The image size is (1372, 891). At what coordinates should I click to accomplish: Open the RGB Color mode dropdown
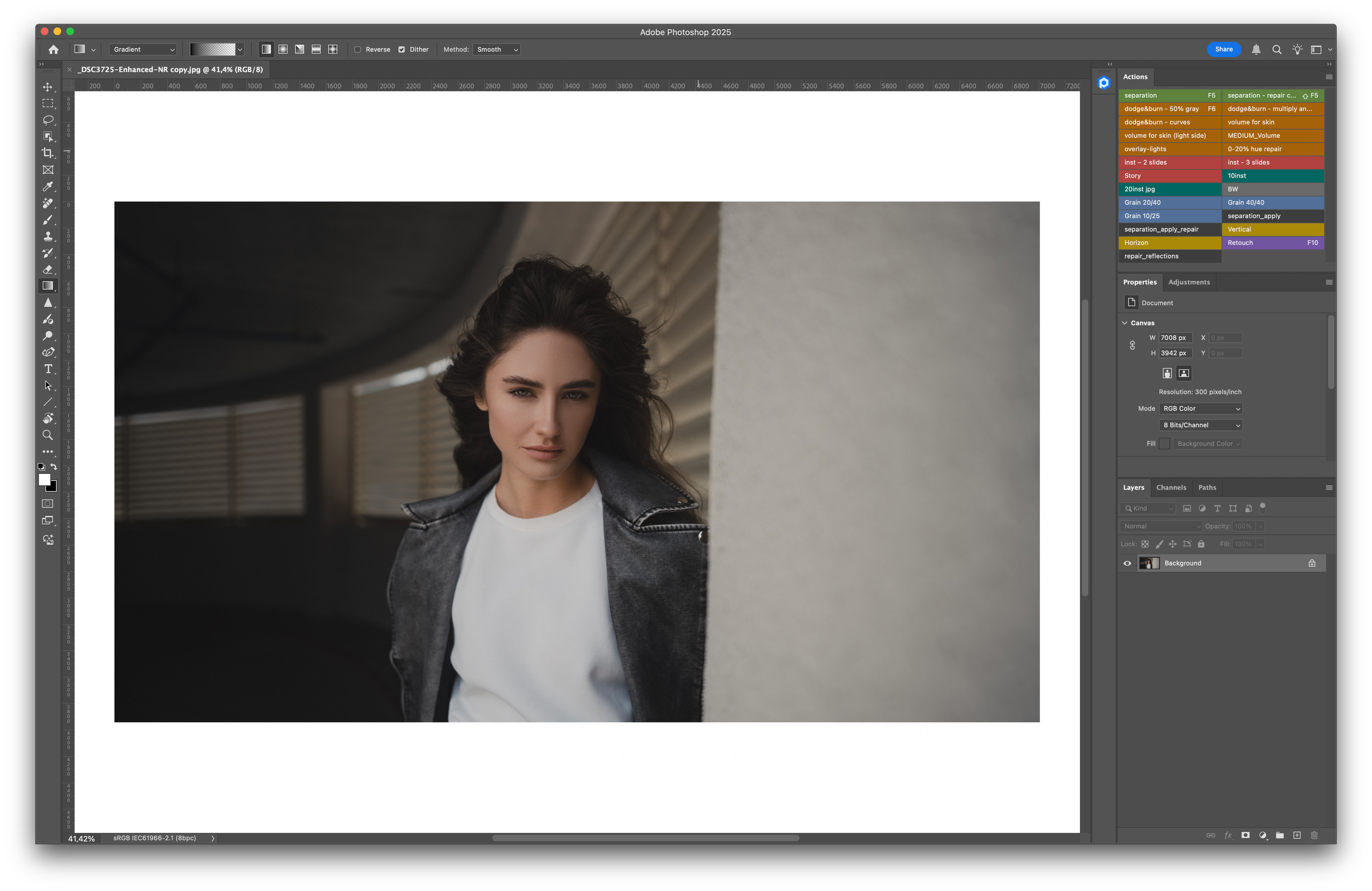pos(1200,409)
